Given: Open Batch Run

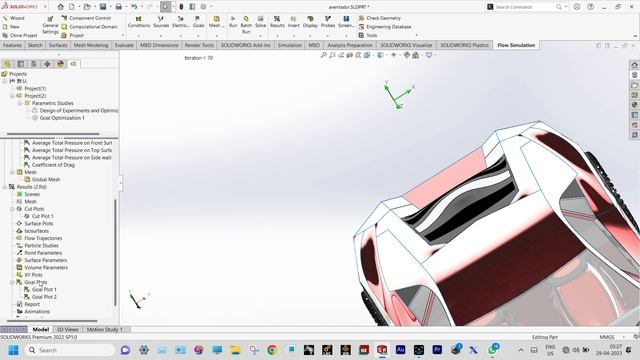Looking at the screenshot, I should click(x=246, y=24).
